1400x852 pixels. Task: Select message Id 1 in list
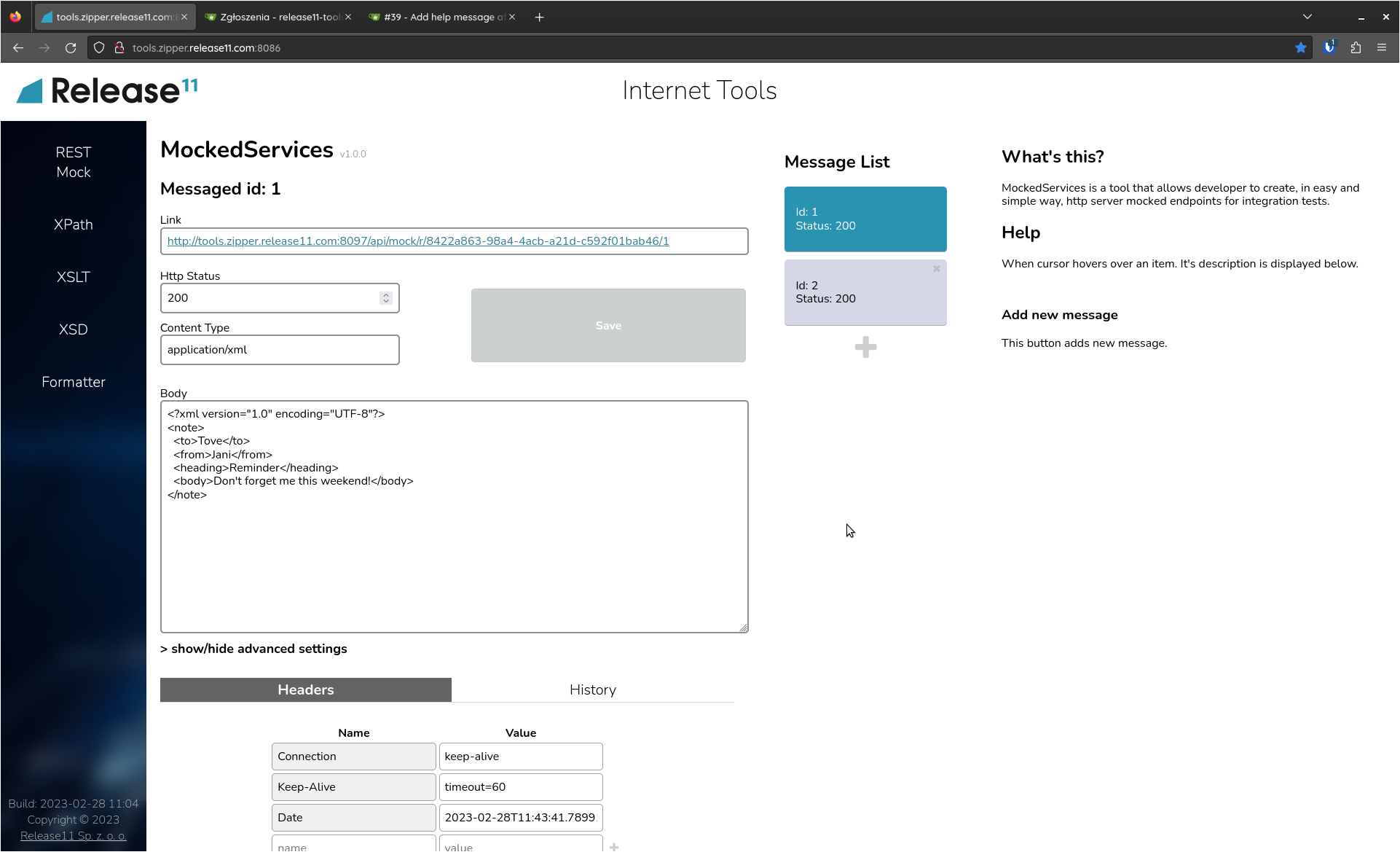[865, 219]
